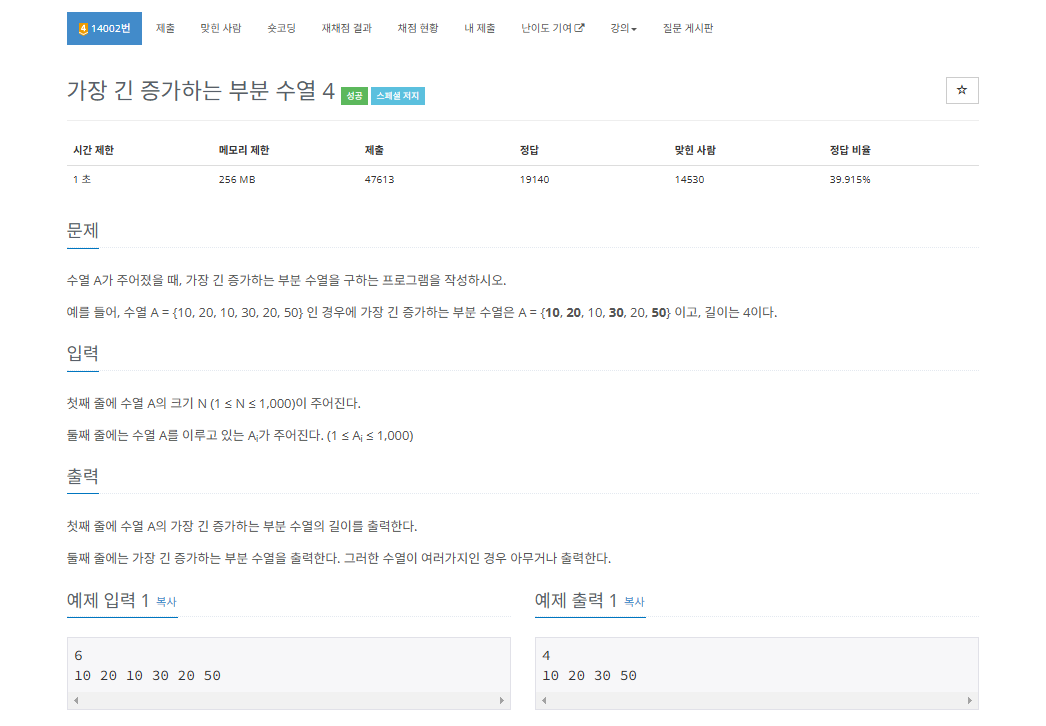Click the 입력 section heading
This screenshot has width=1046, height=726.
(83, 354)
